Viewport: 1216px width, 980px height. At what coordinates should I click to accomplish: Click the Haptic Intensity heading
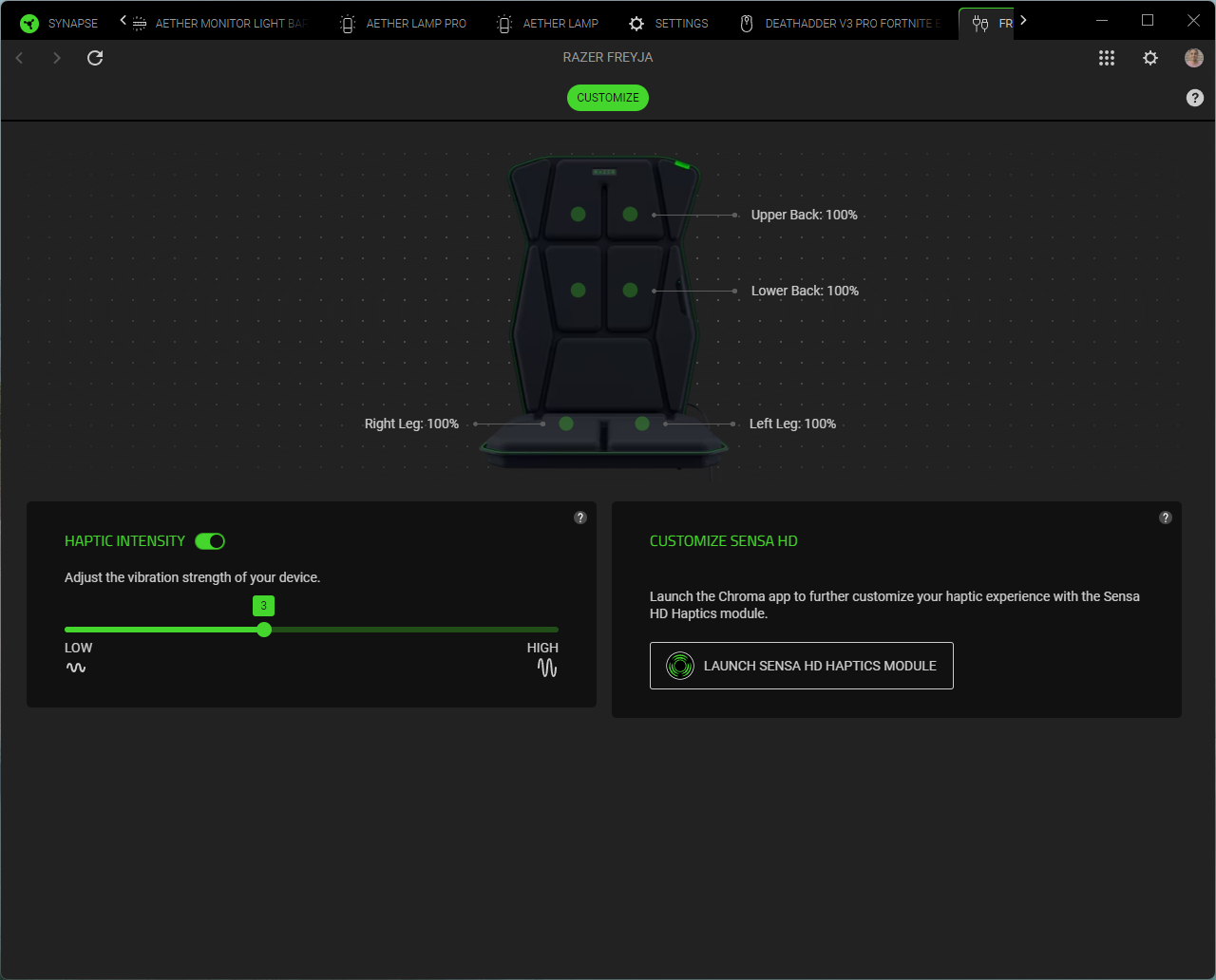point(124,541)
